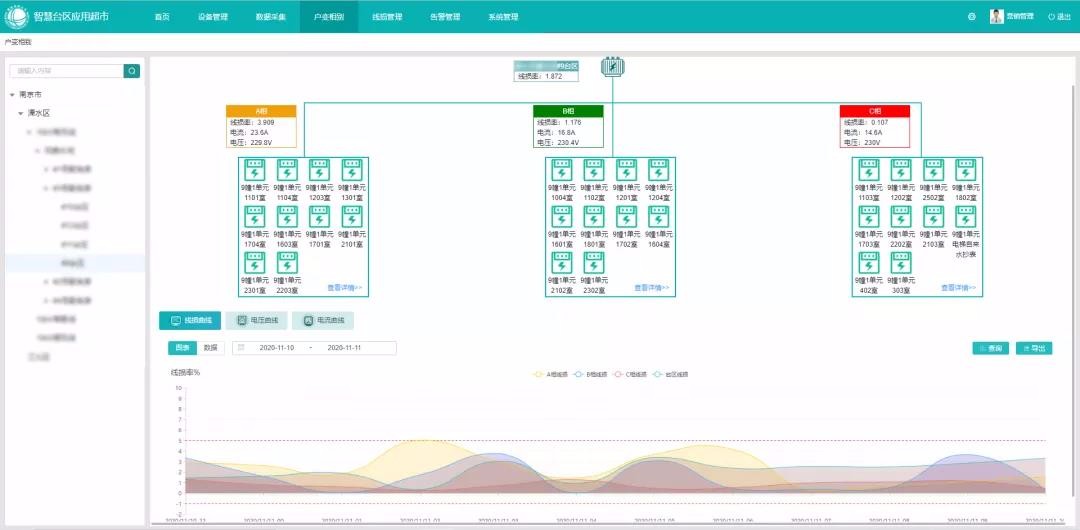1080x530 pixels.
Task: Click 查看详情 link under B相 group
Action: point(651,288)
